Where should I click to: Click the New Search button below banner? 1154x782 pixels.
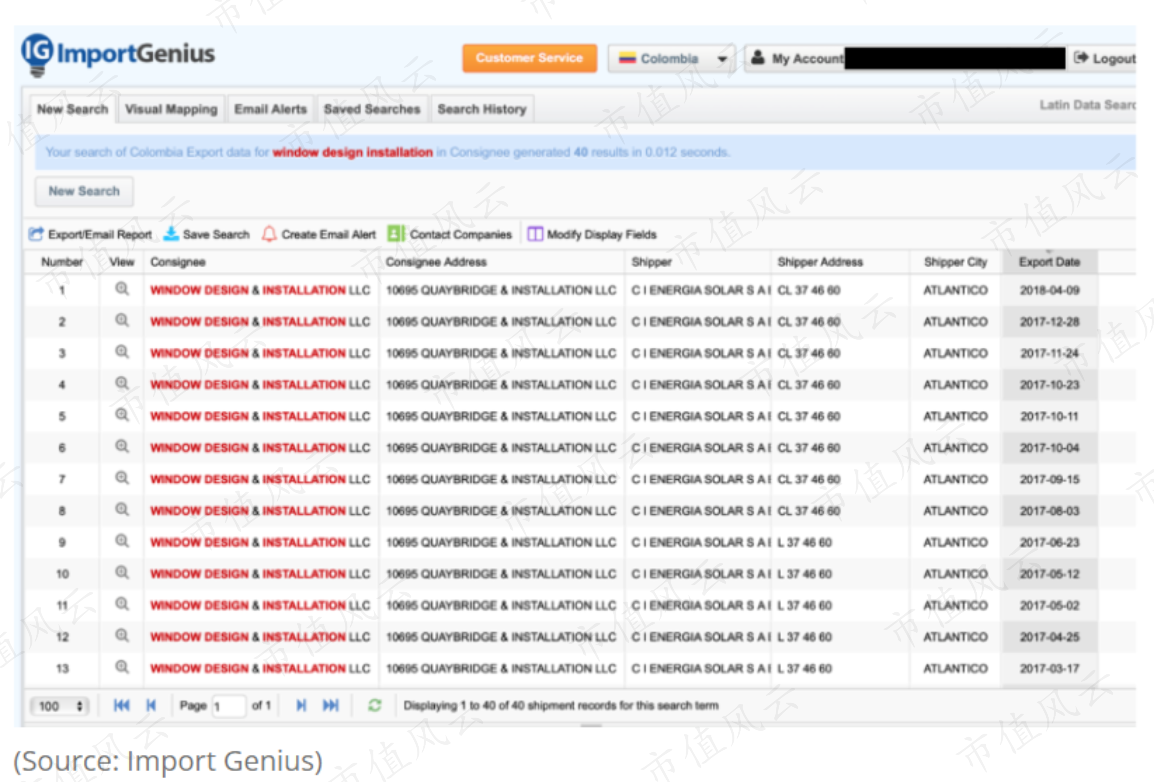(84, 191)
